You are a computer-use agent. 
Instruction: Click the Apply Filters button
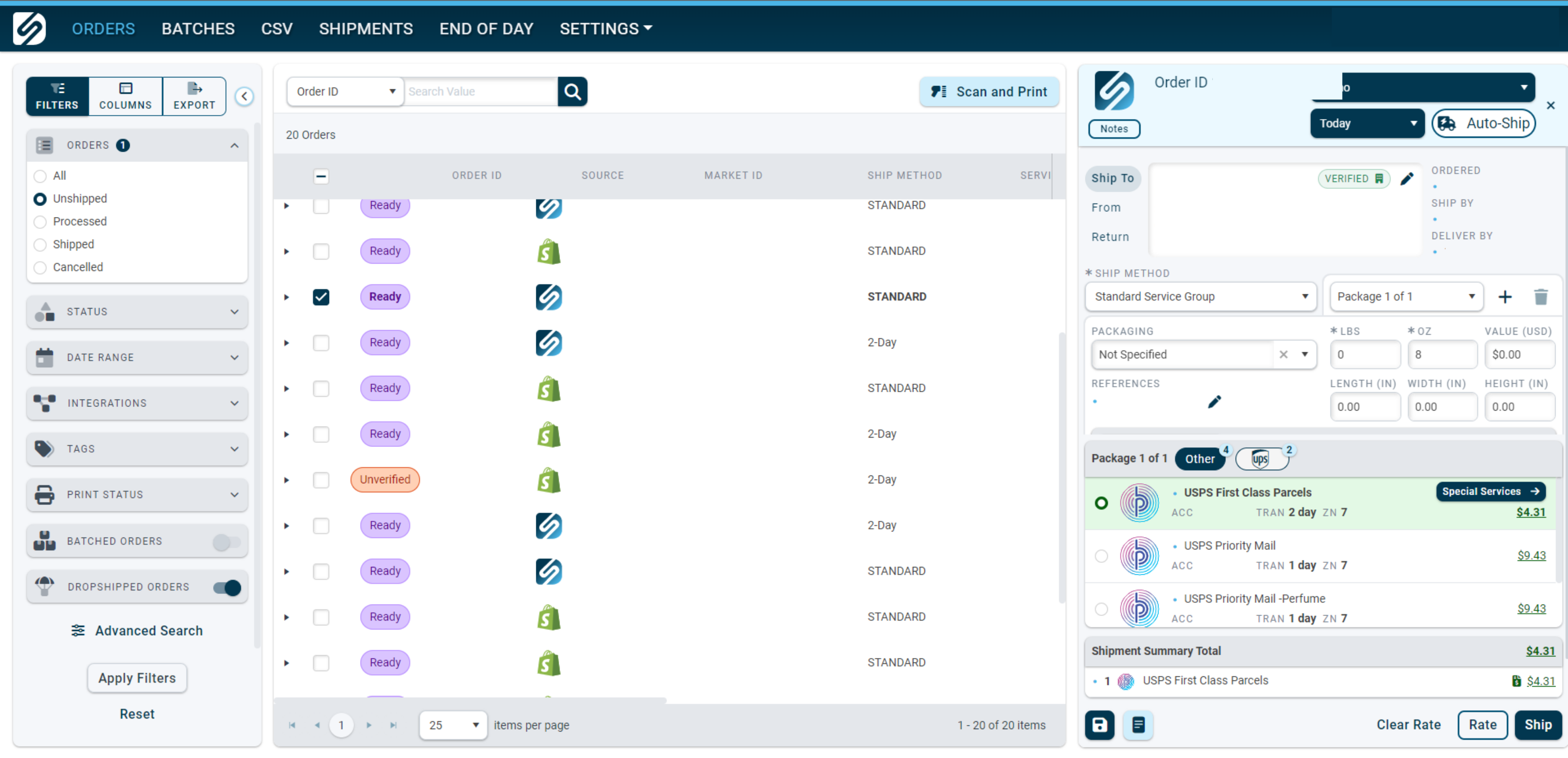point(136,678)
